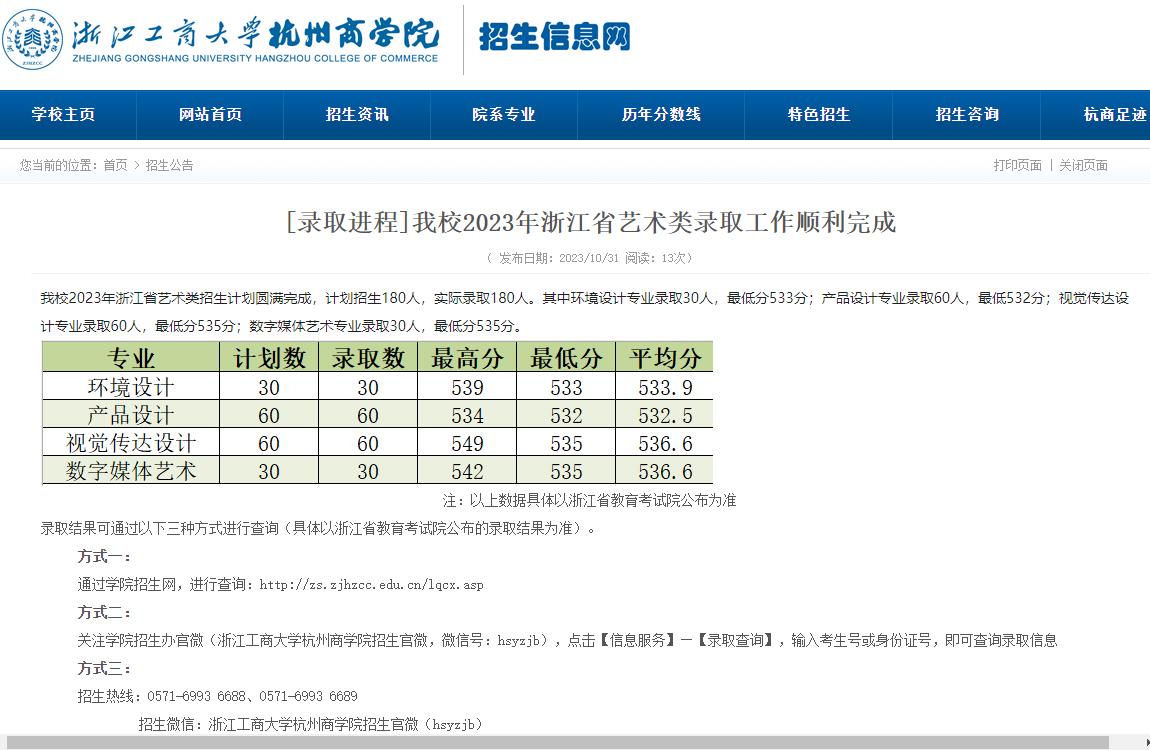Click the article title heading
The height and width of the screenshot is (750, 1150).
[591, 222]
